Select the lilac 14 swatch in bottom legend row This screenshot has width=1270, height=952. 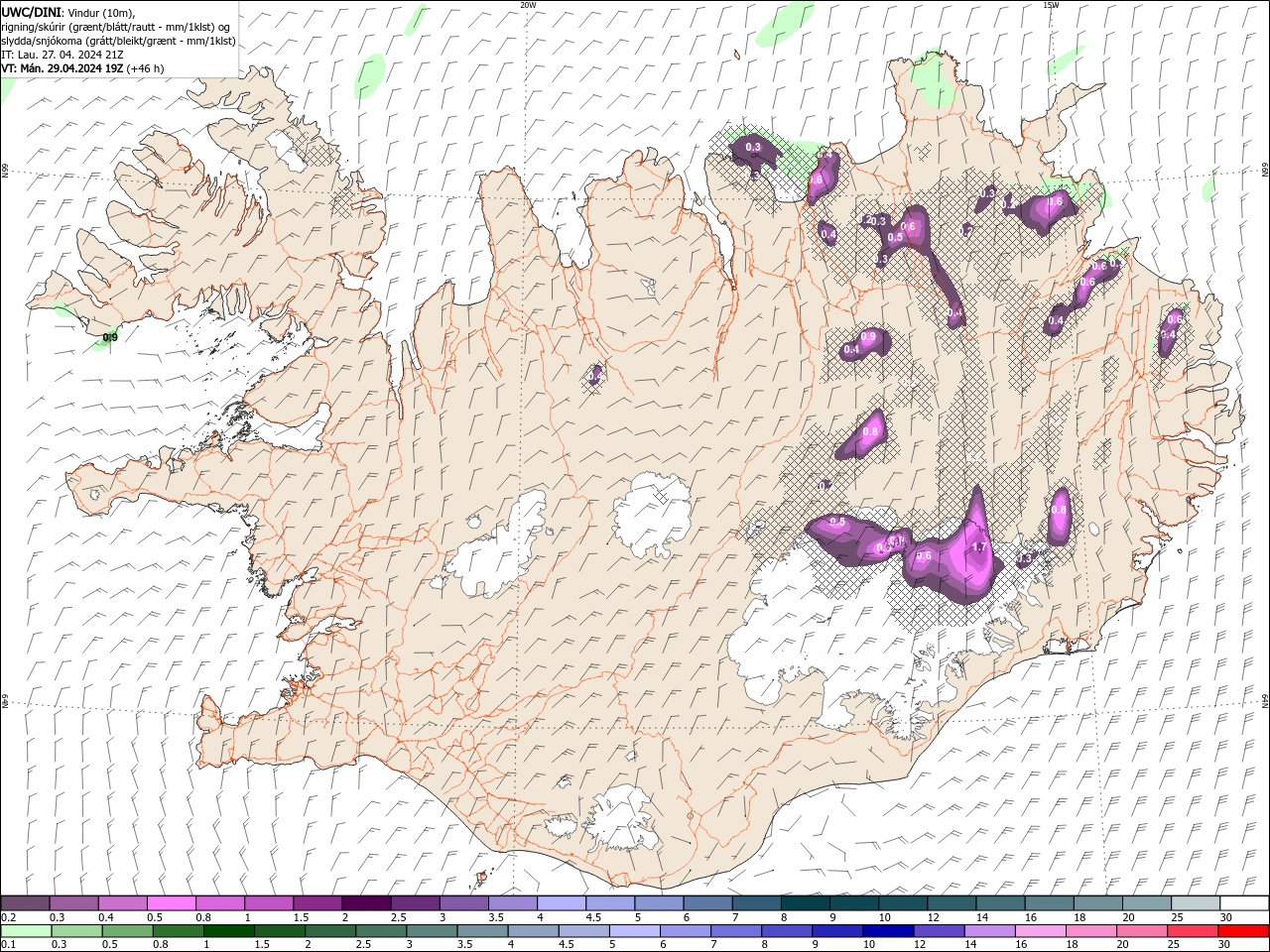pyautogui.click(x=989, y=931)
